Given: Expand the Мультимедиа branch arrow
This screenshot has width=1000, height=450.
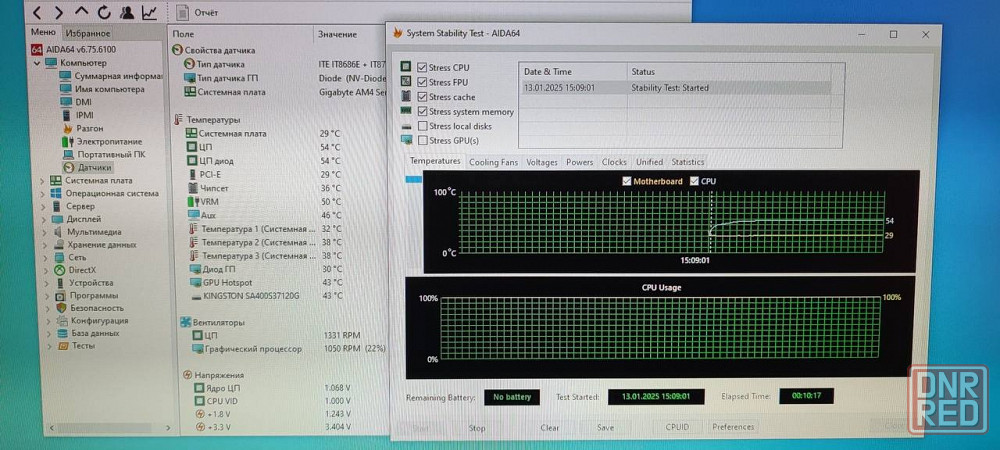Looking at the screenshot, I should click(x=44, y=232).
